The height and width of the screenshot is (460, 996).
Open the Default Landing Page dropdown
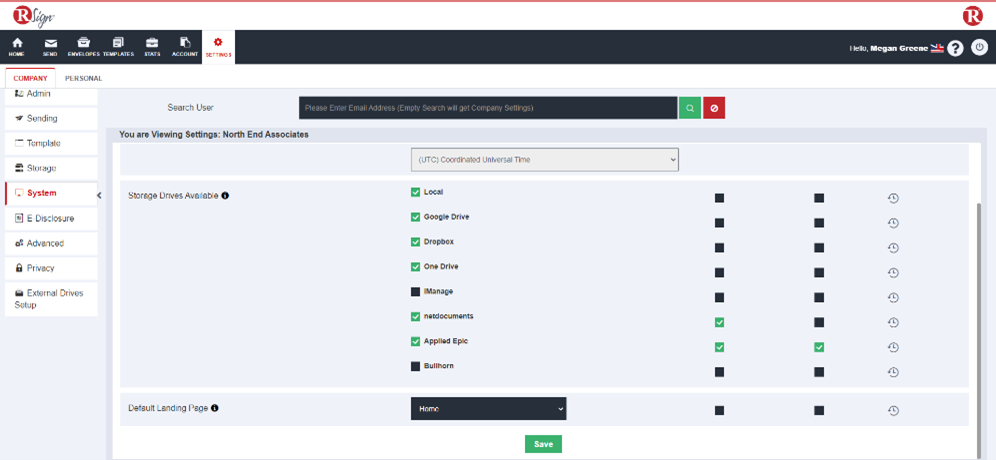pyautogui.click(x=488, y=409)
